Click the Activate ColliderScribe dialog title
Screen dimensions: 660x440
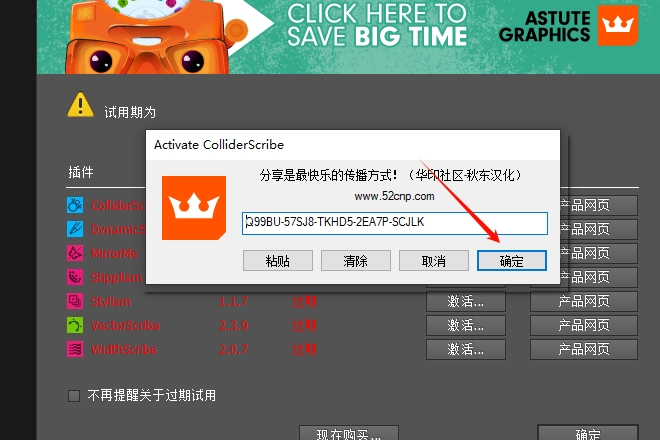tap(219, 145)
